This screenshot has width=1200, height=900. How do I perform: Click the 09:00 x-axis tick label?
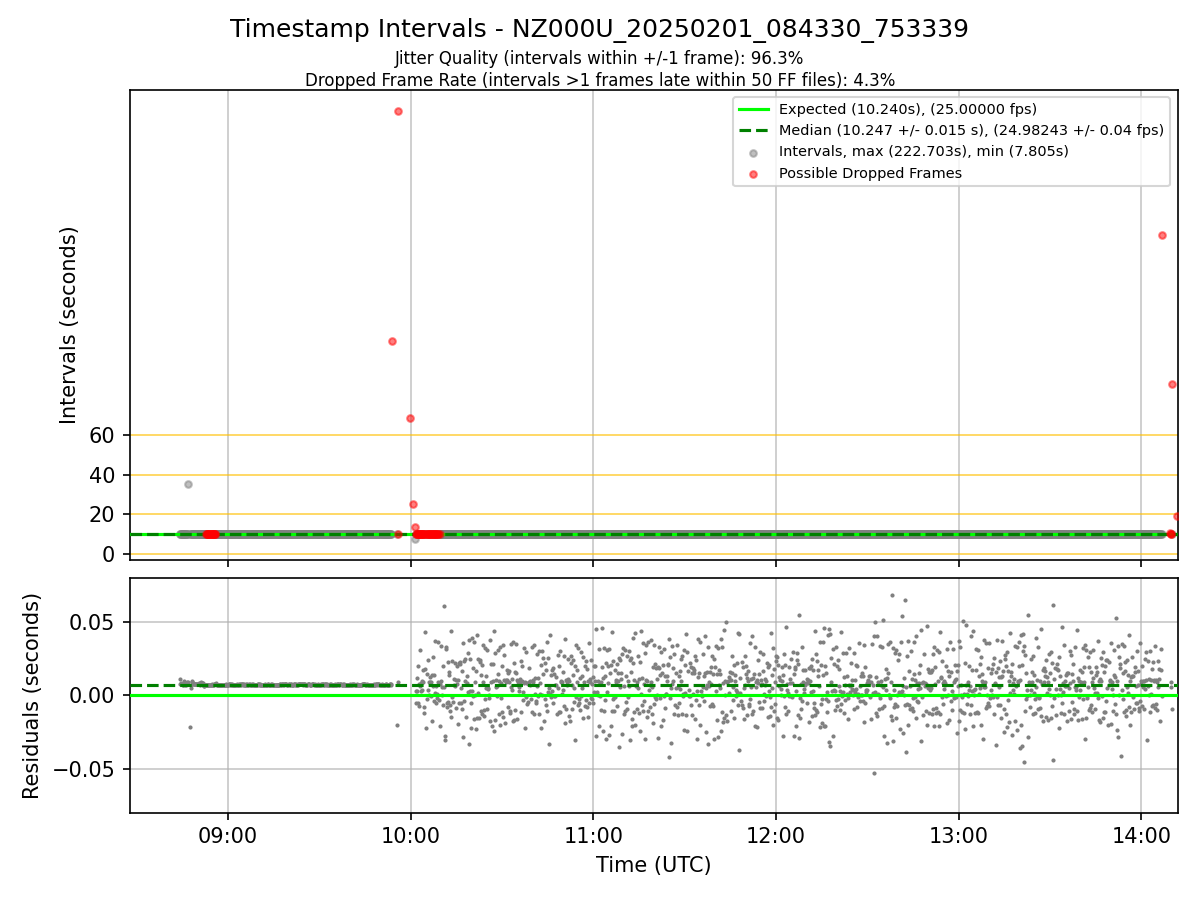click(228, 835)
